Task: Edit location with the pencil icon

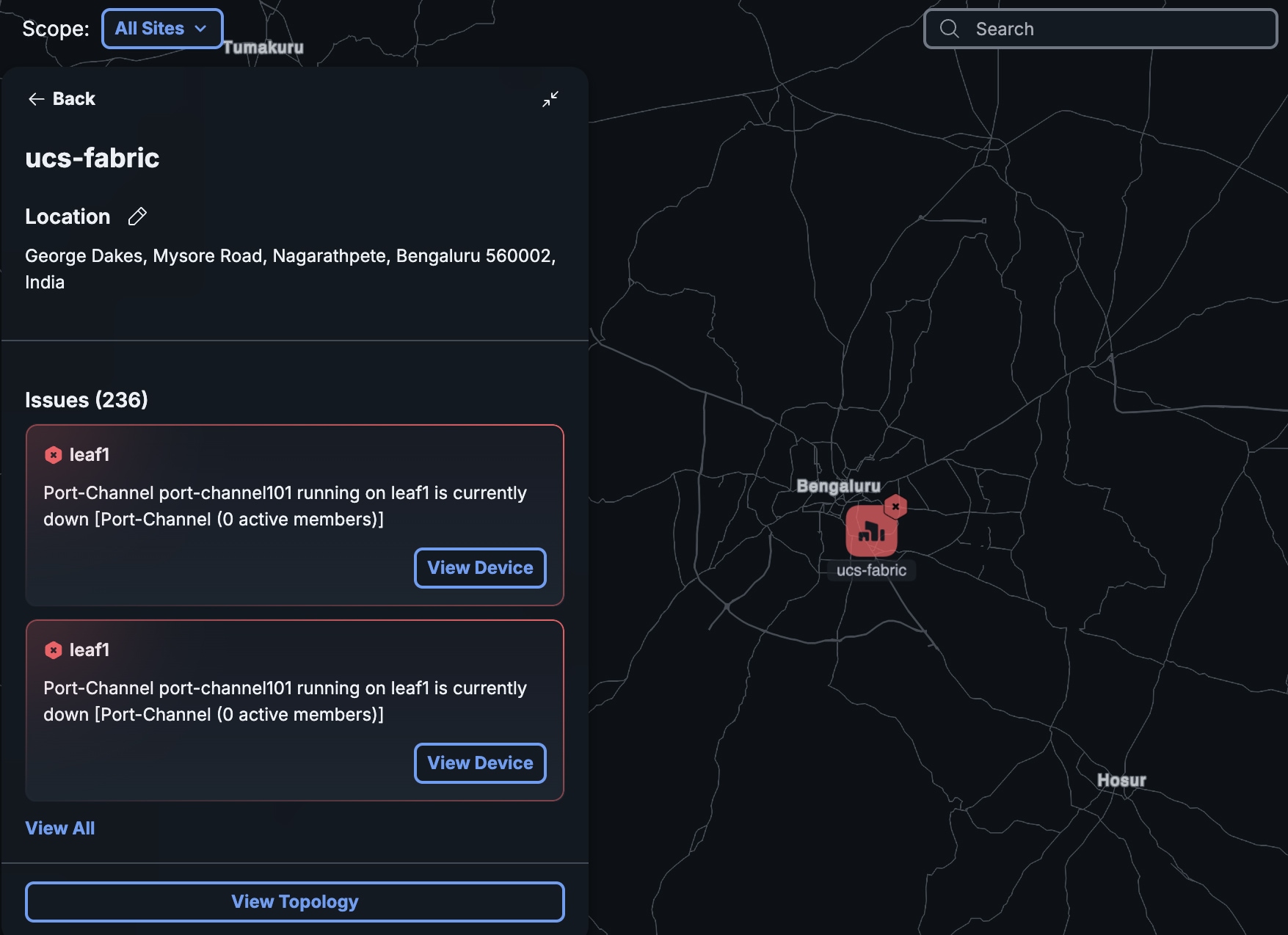Action: coord(137,217)
